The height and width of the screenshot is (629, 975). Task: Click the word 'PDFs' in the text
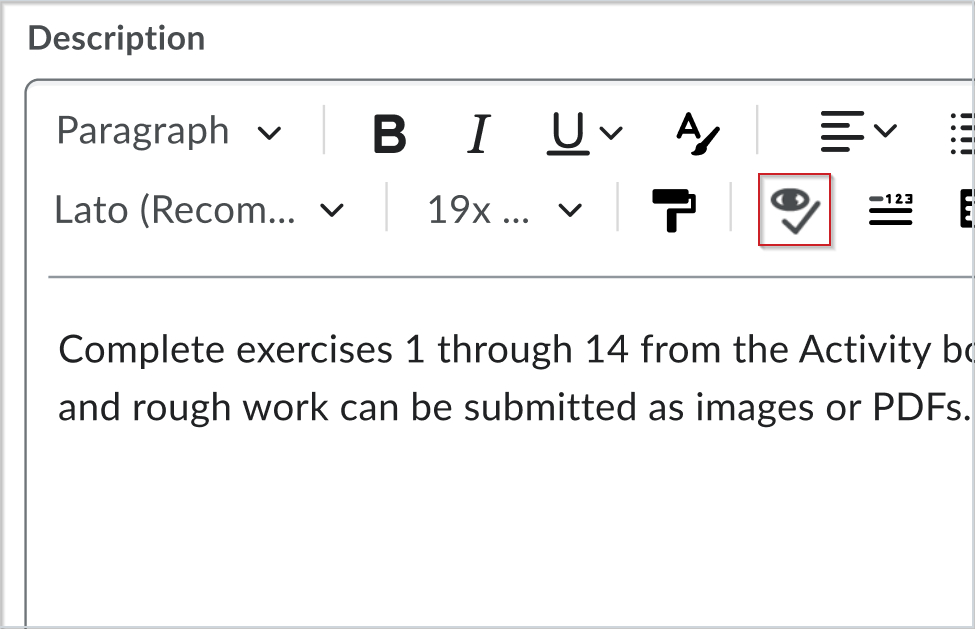coord(927,408)
